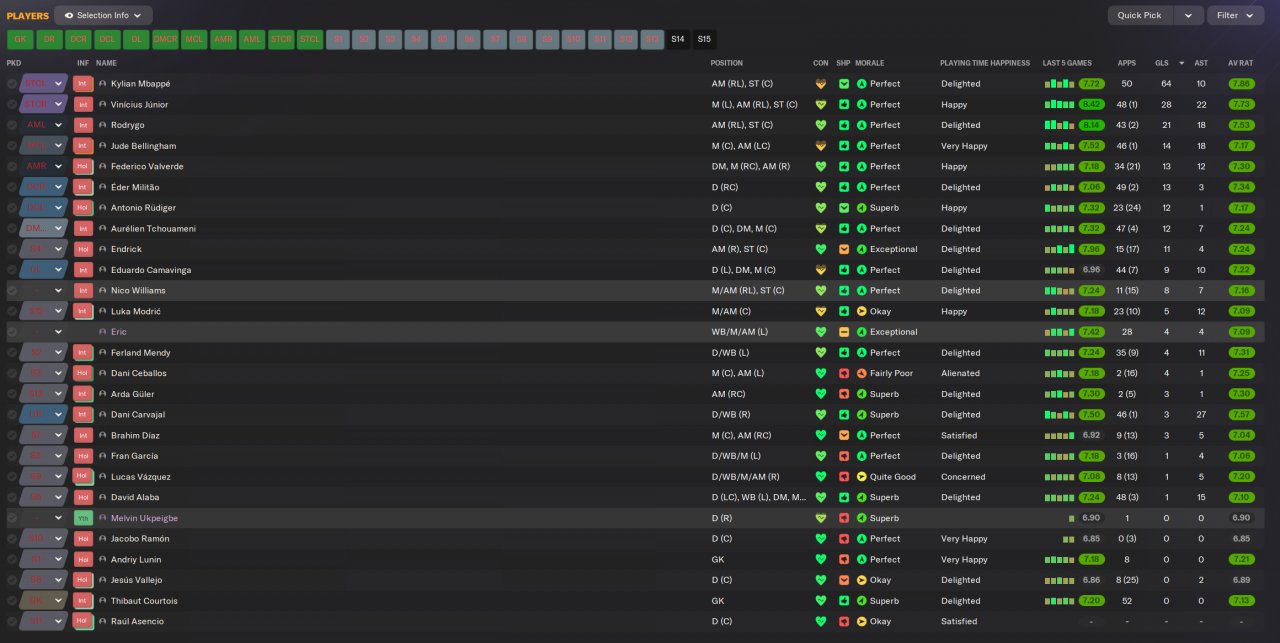Open the Selection Info dropdown
The width and height of the screenshot is (1280, 643).
(x=103, y=15)
